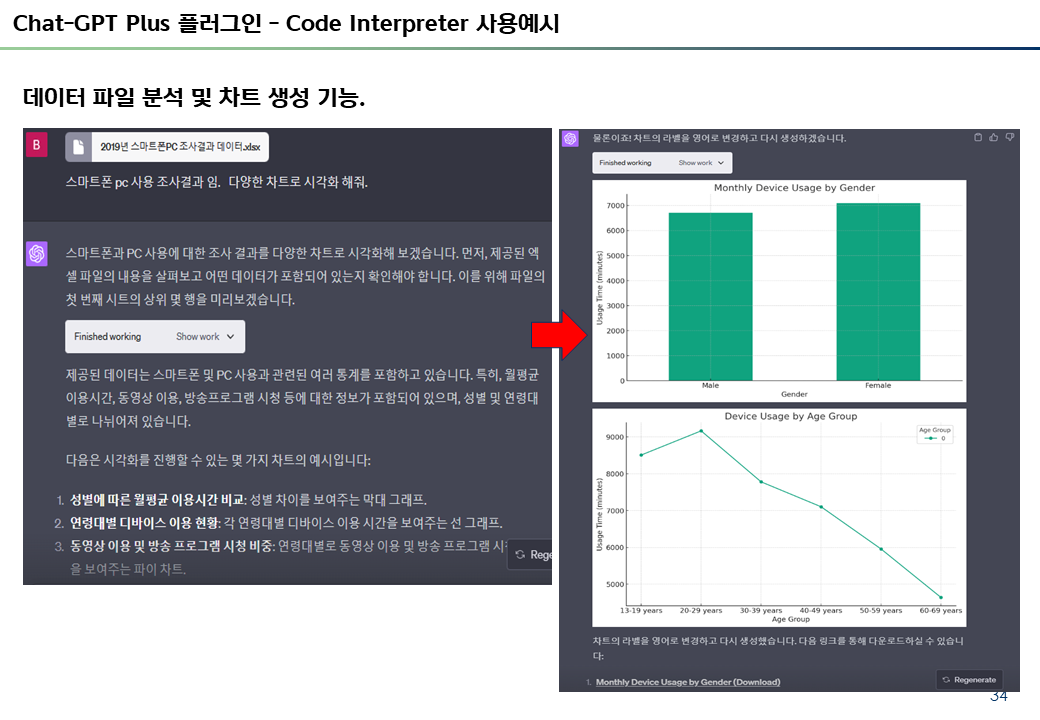Click the Female axis label
Image resolution: width=1040 pixels, height=720 pixels.
(878, 386)
